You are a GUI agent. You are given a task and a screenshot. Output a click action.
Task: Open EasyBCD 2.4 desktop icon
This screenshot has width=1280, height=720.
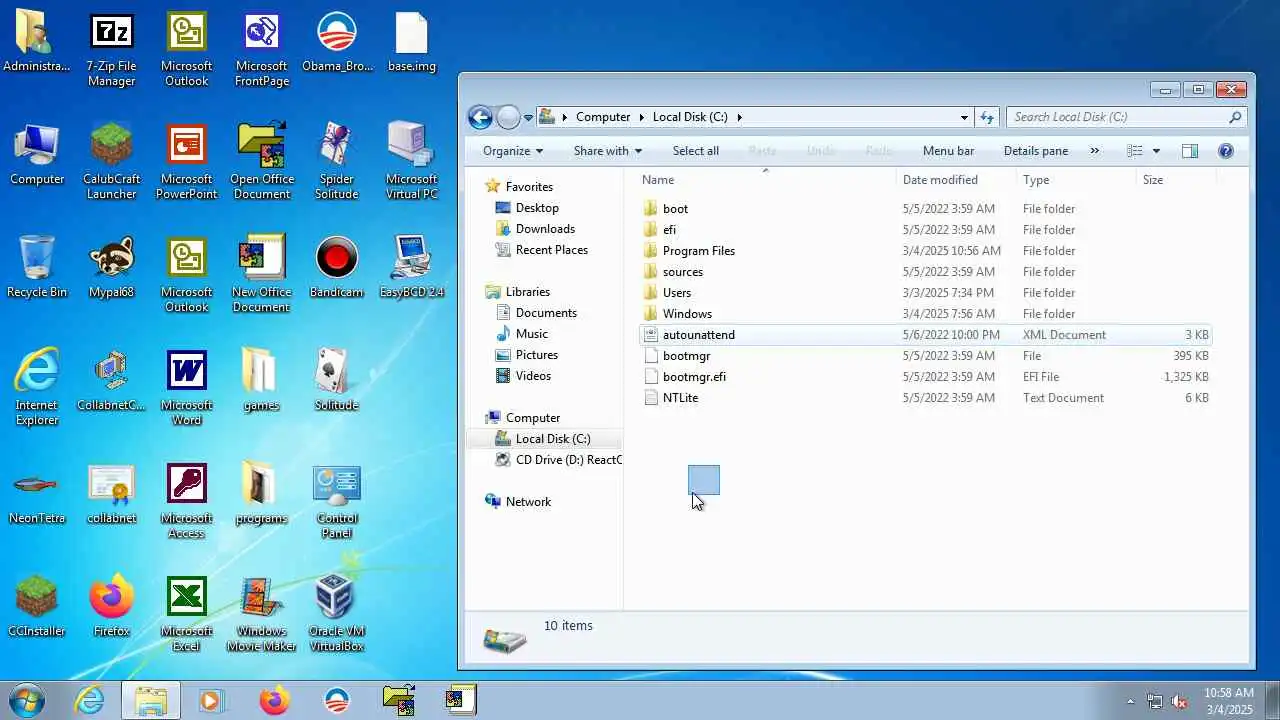pos(411,268)
